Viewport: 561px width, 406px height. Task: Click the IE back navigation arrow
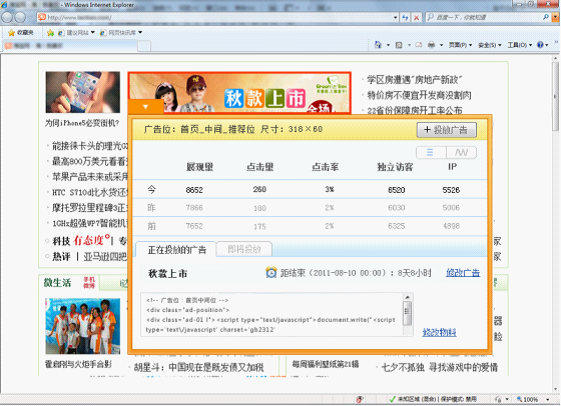point(8,17)
